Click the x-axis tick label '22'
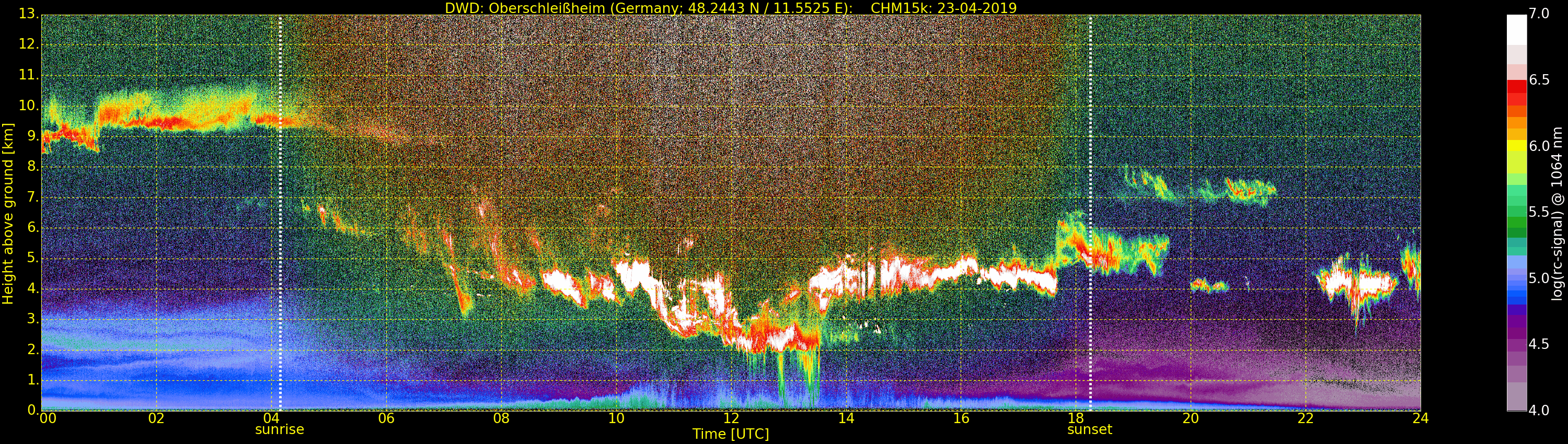This screenshot has width=1568, height=444. tap(1306, 418)
